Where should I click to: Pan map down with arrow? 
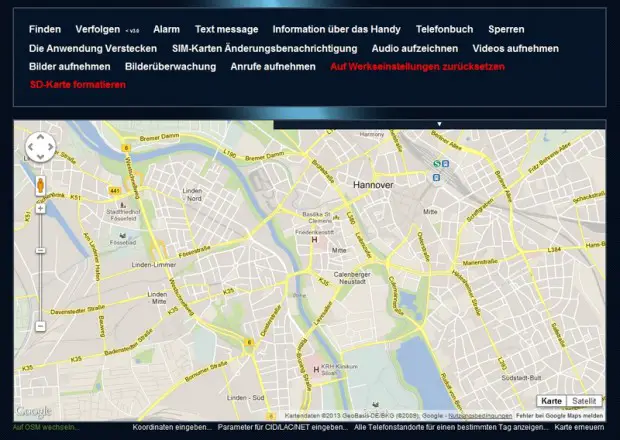[41, 157]
